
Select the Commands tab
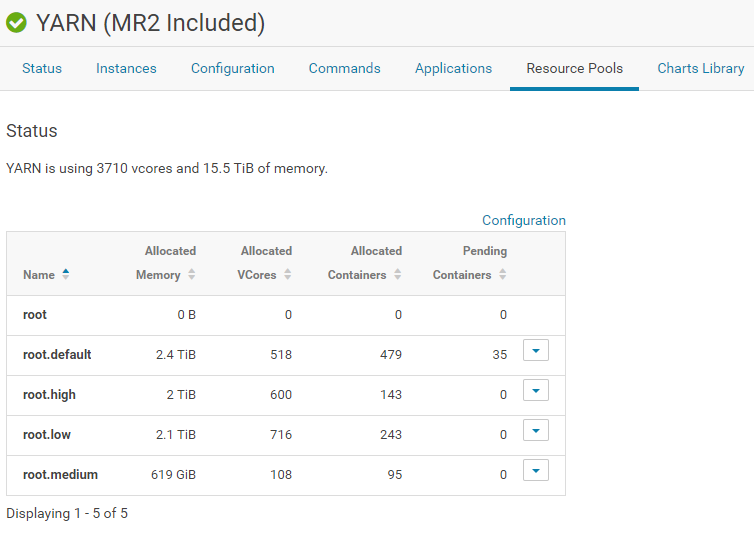point(344,69)
